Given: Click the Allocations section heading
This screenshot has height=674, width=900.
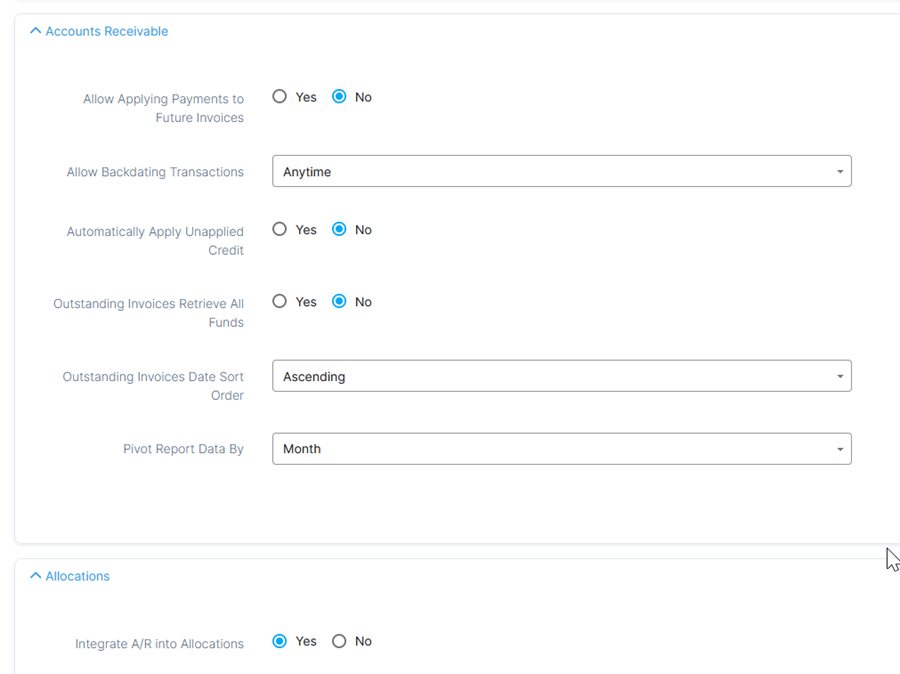Looking at the screenshot, I should tap(77, 576).
